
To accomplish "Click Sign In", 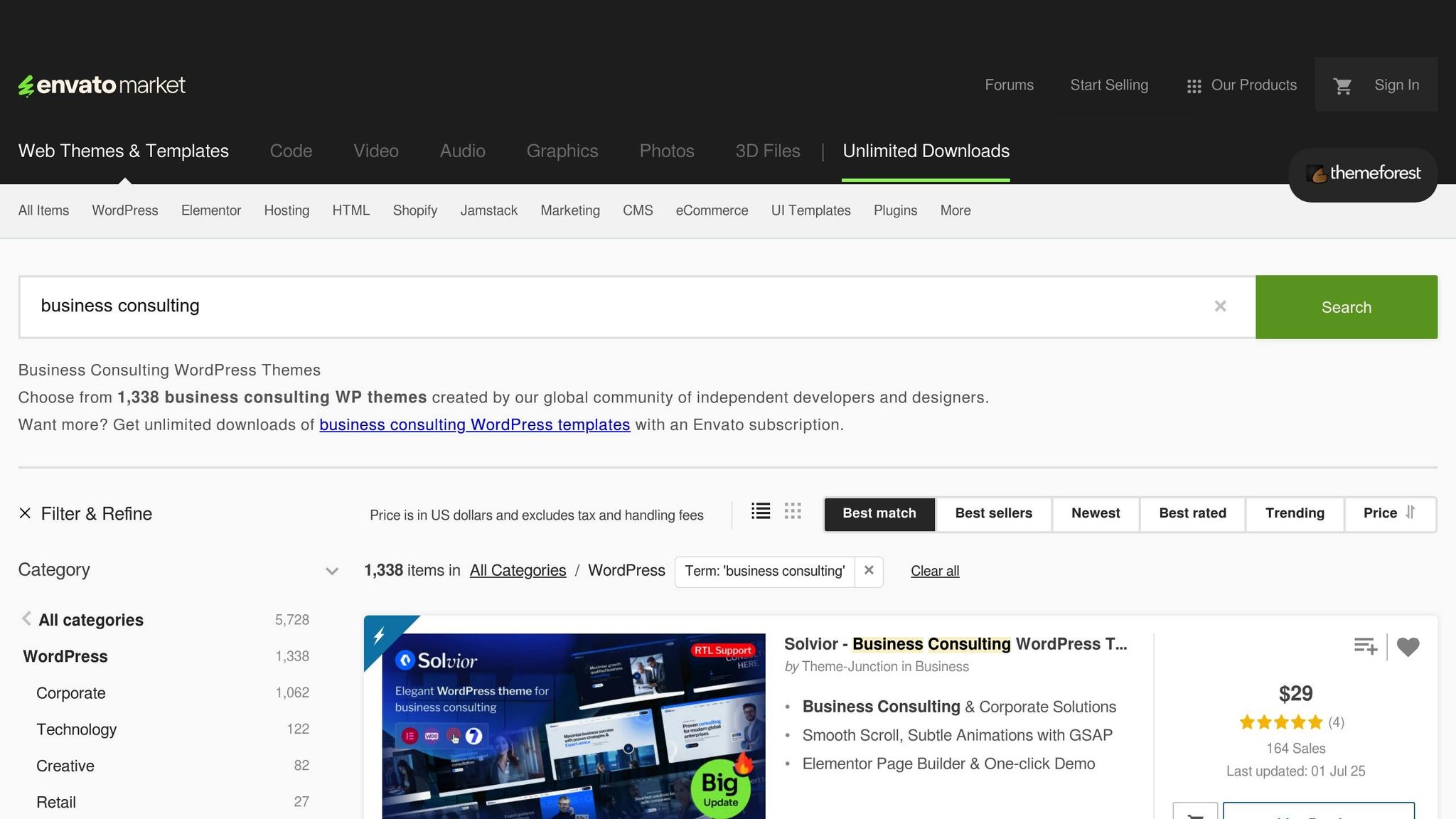I will pos(1396,85).
